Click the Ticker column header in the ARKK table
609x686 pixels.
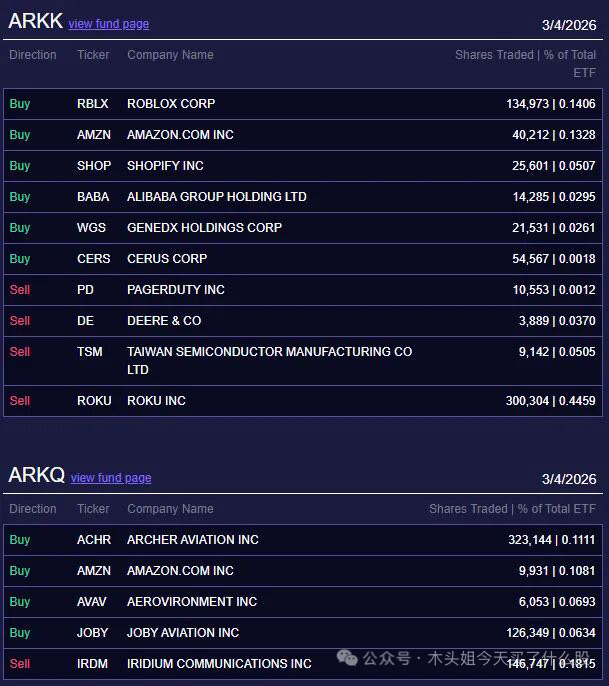click(93, 55)
